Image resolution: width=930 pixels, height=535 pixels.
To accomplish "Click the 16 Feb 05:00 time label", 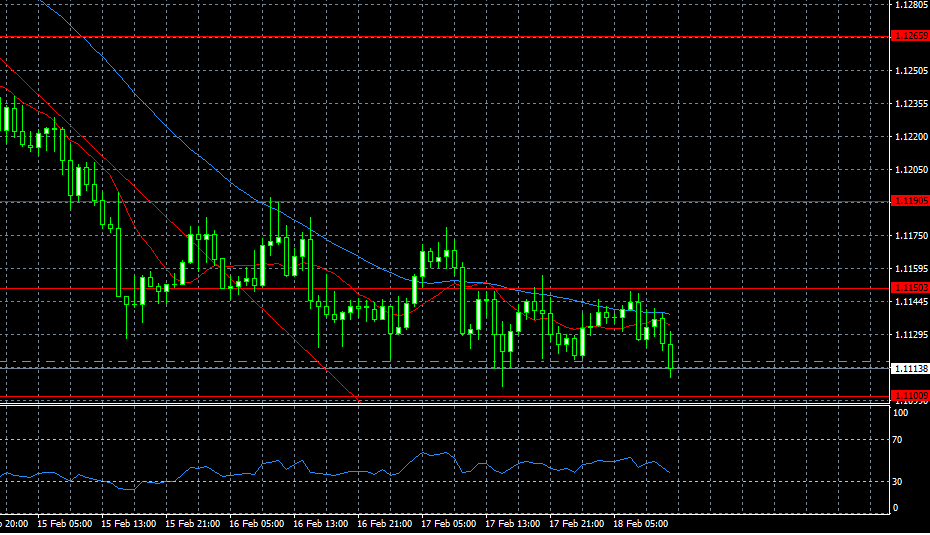I will 257,524.
